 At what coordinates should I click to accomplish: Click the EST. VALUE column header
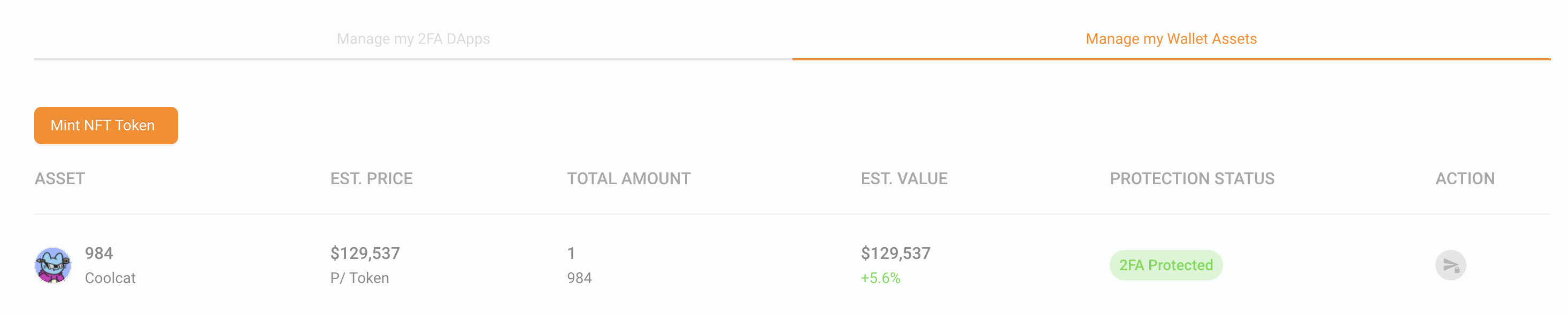pos(904,178)
